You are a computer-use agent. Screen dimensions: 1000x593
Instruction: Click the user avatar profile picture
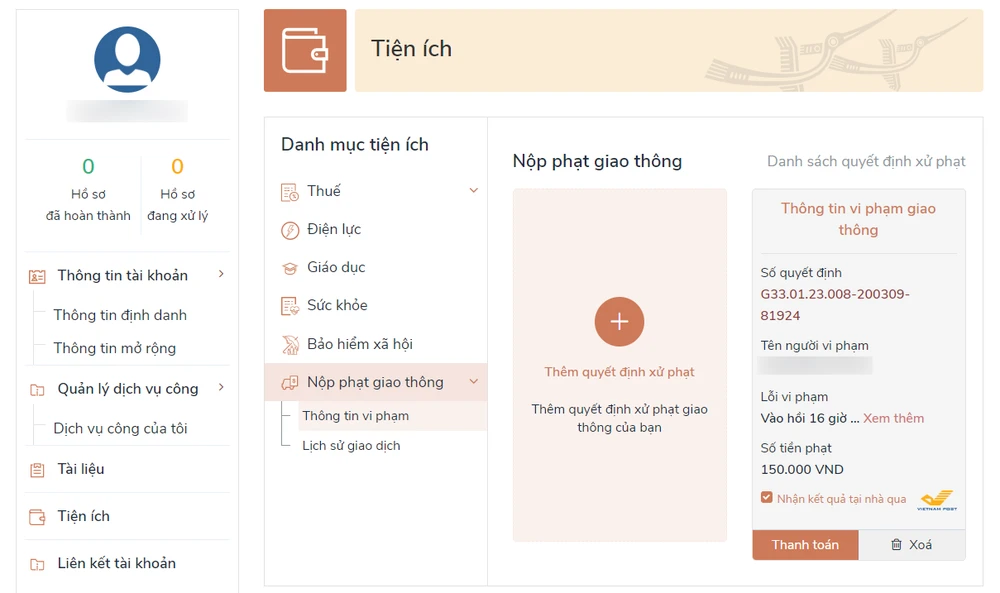(127, 60)
